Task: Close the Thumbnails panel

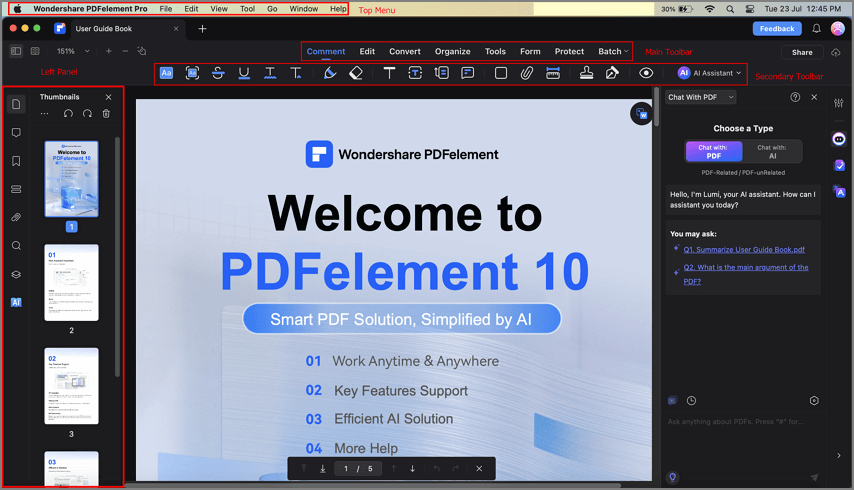Action: coord(108,97)
